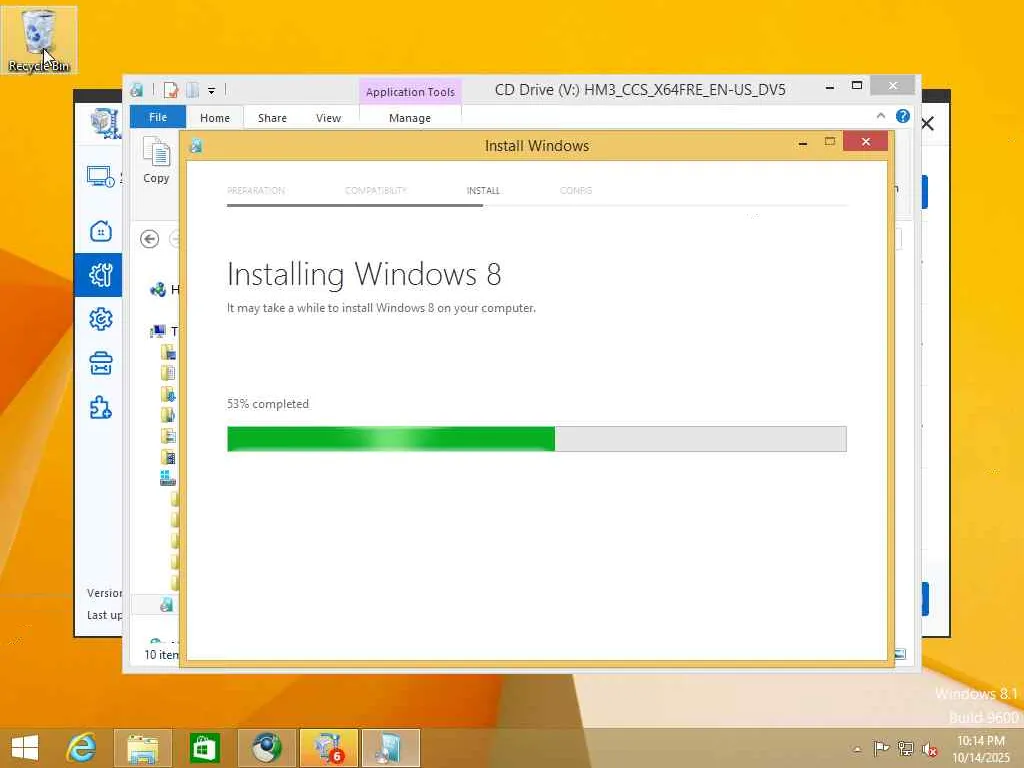Screen dimensions: 1024x768
Task: Open the home icon in blue sidebar app
Action: click(101, 231)
